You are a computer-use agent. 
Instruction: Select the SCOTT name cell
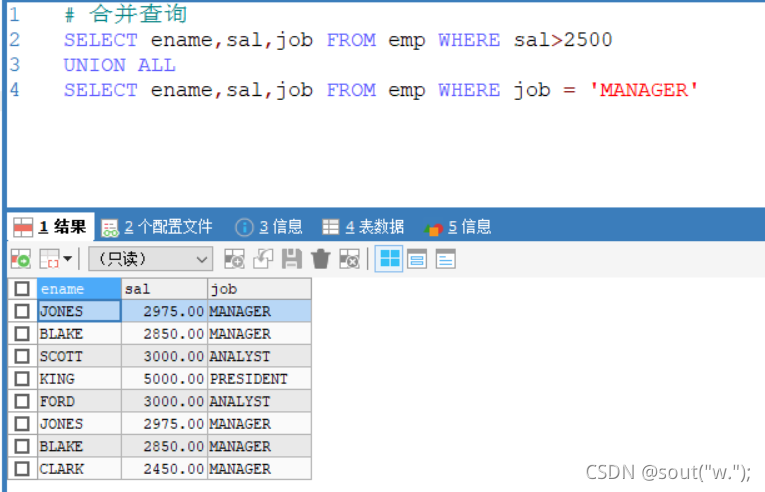pos(79,356)
